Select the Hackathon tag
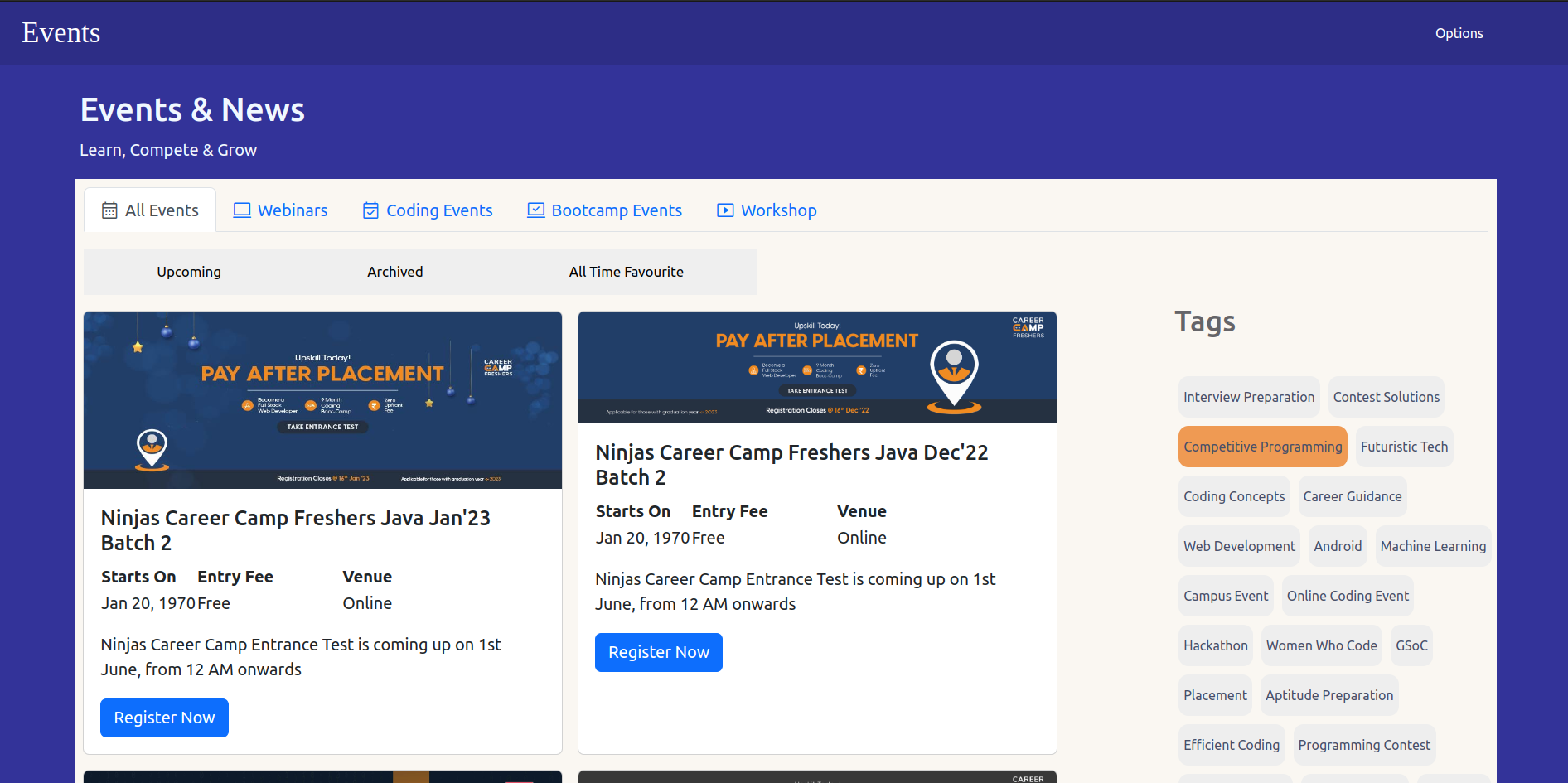The image size is (1568, 783). click(1216, 645)
